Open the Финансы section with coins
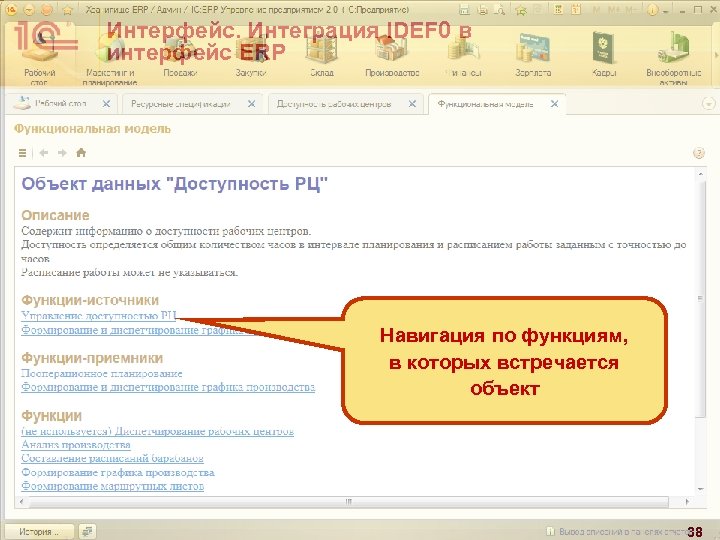The image size is (720, 540). pyautogui.click(x=463, y=55)
